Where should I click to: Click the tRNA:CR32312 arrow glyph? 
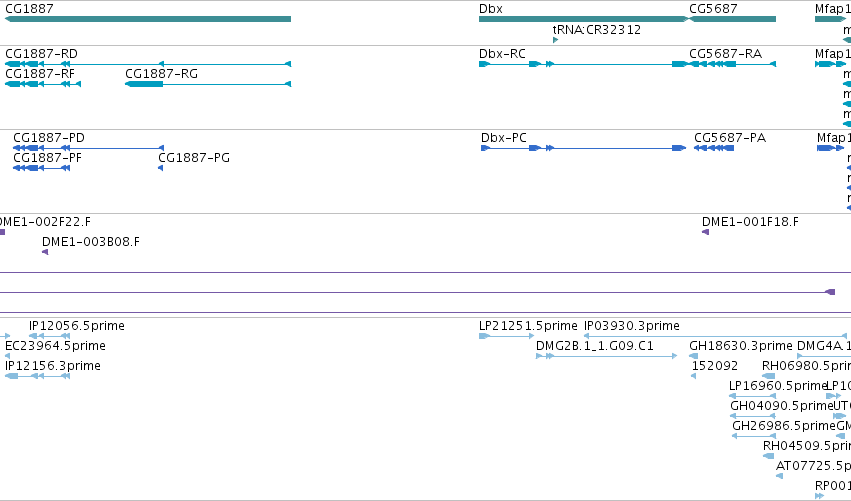point(555,40)
